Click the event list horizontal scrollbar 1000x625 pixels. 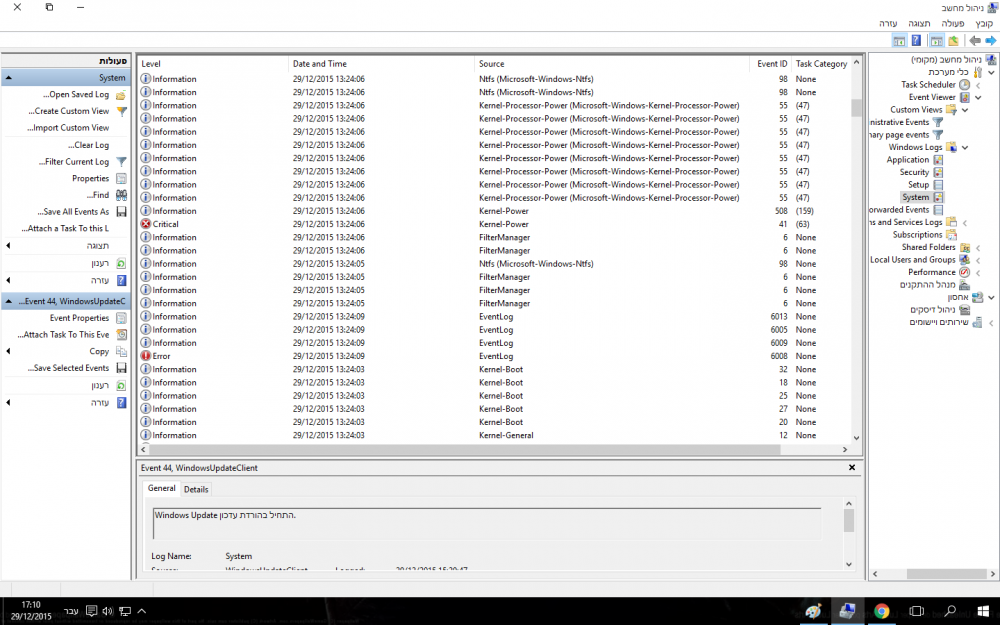(465, 450)
